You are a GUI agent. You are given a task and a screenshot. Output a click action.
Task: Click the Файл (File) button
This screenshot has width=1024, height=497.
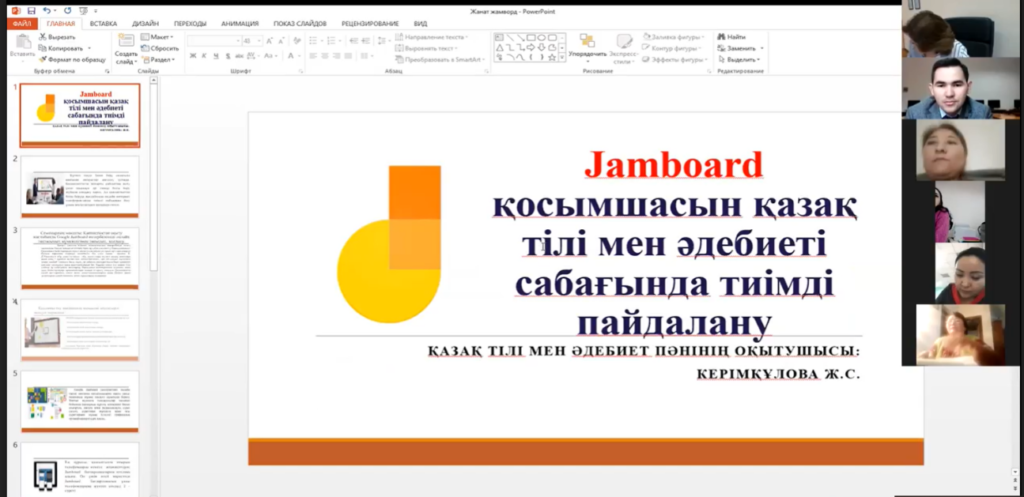click(x=22, y=22)
